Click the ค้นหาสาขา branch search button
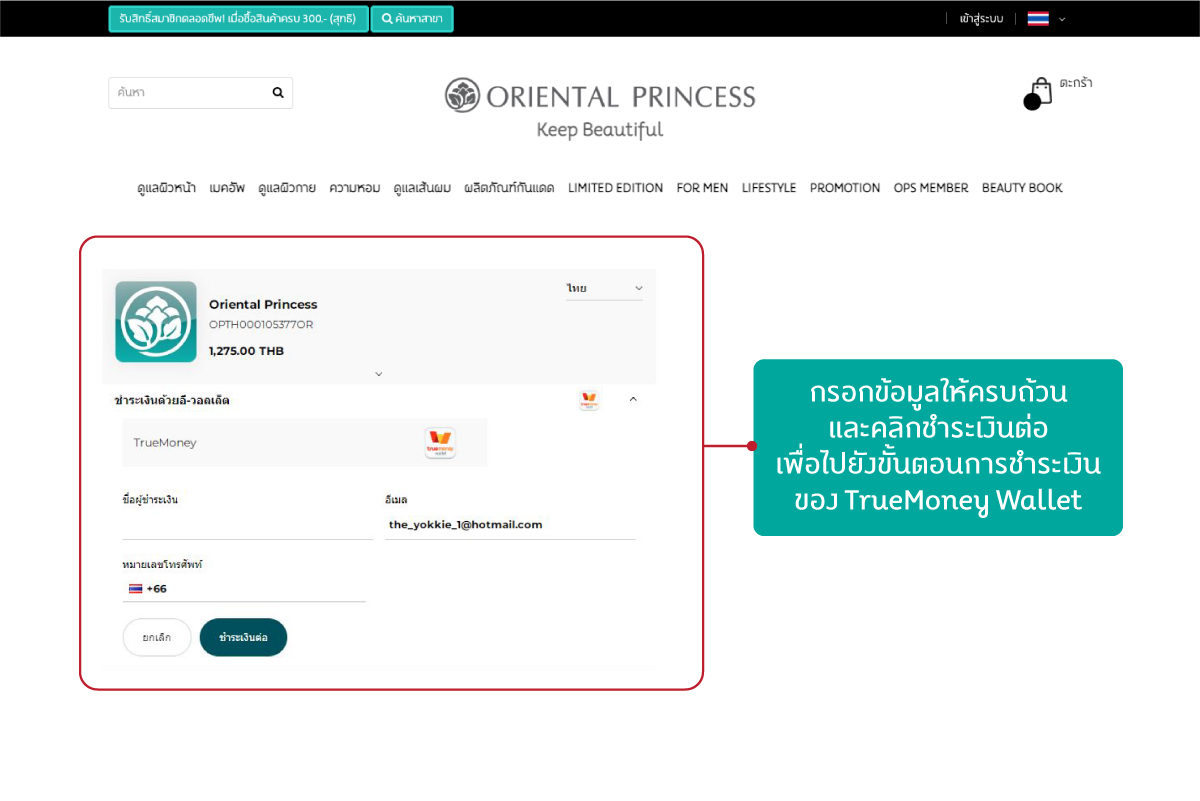Image resolution: width=1200 pixels, height=801 pixels. tap(412, 18)
